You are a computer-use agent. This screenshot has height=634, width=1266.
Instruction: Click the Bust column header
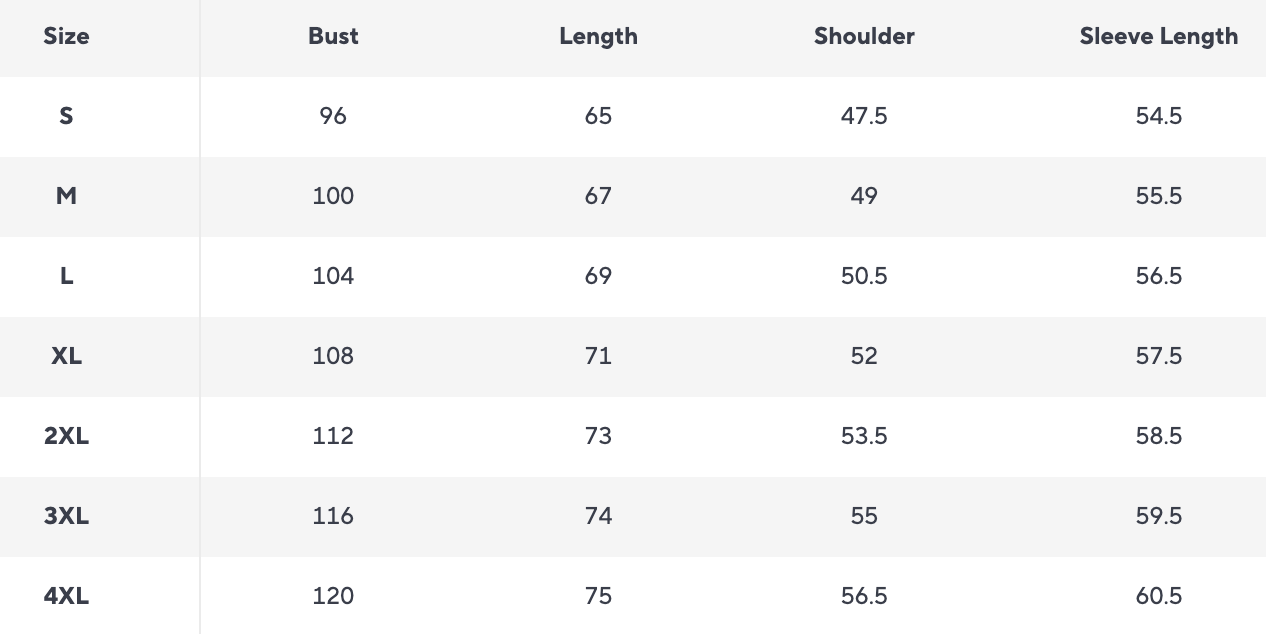click(333, 37)
